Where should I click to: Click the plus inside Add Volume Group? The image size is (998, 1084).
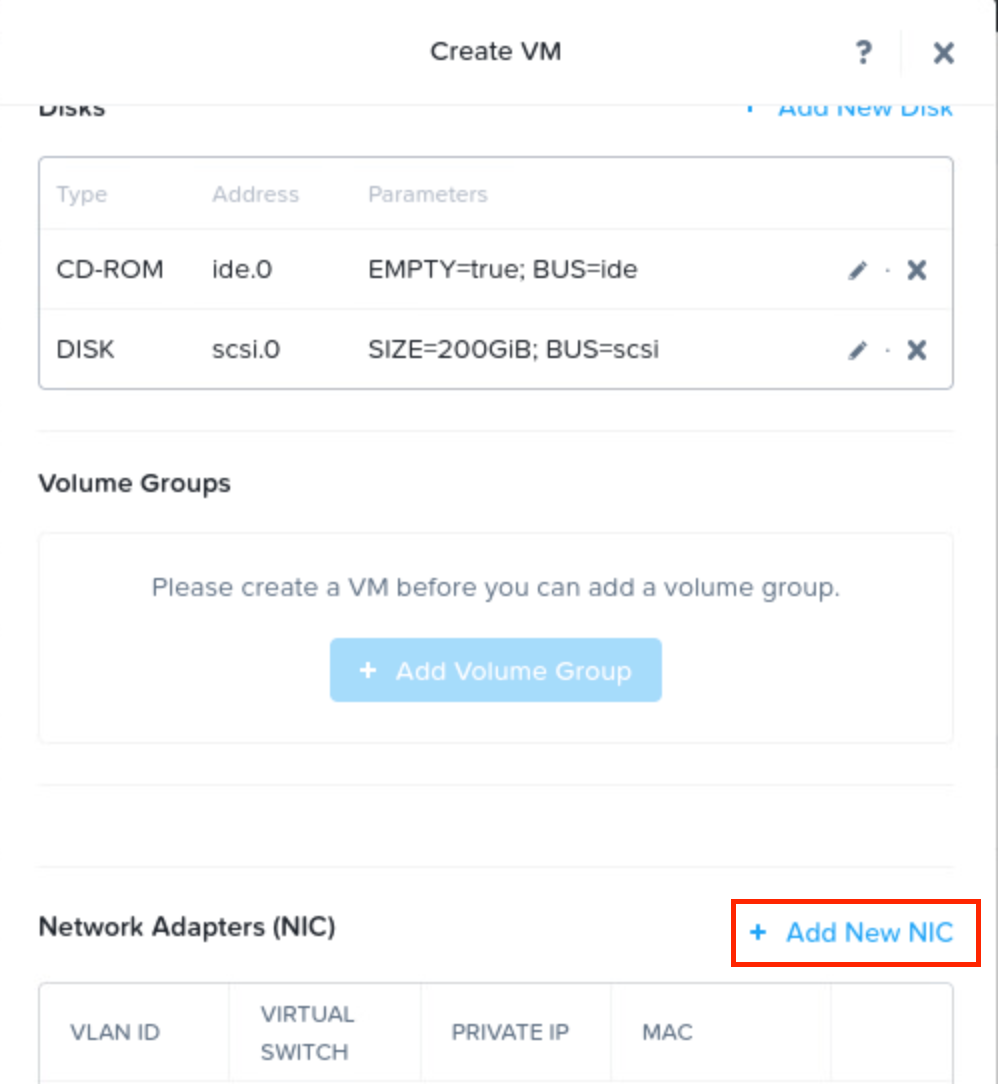click(x=368, y=670)
